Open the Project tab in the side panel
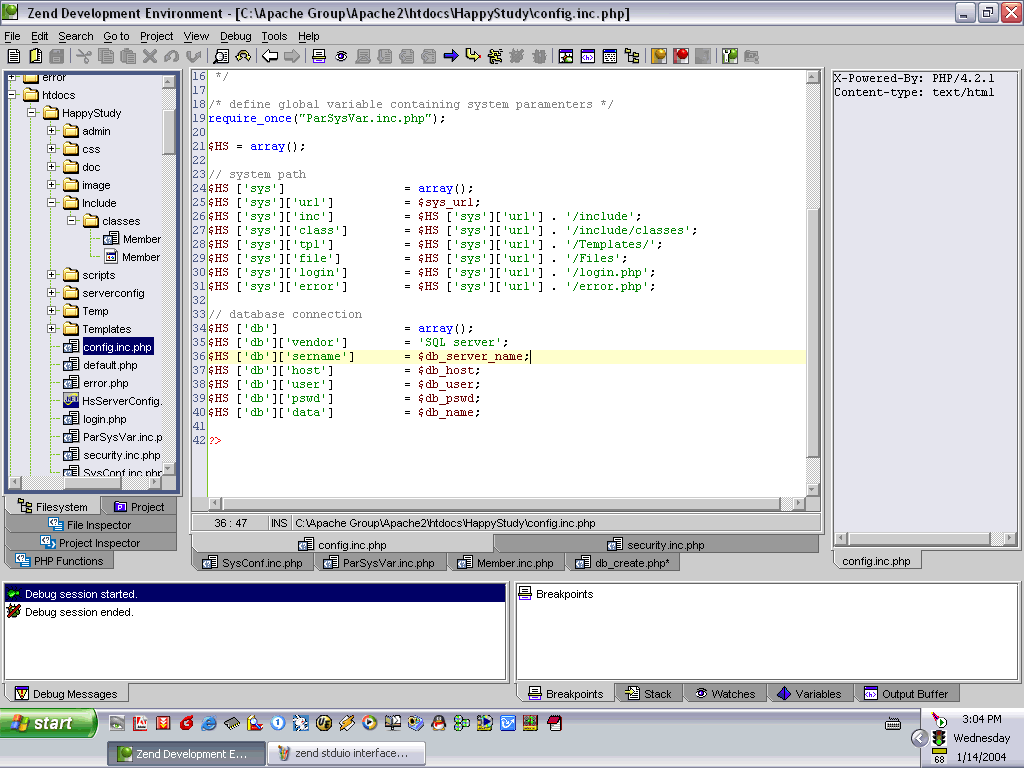1024x768 pixels. 138,507
